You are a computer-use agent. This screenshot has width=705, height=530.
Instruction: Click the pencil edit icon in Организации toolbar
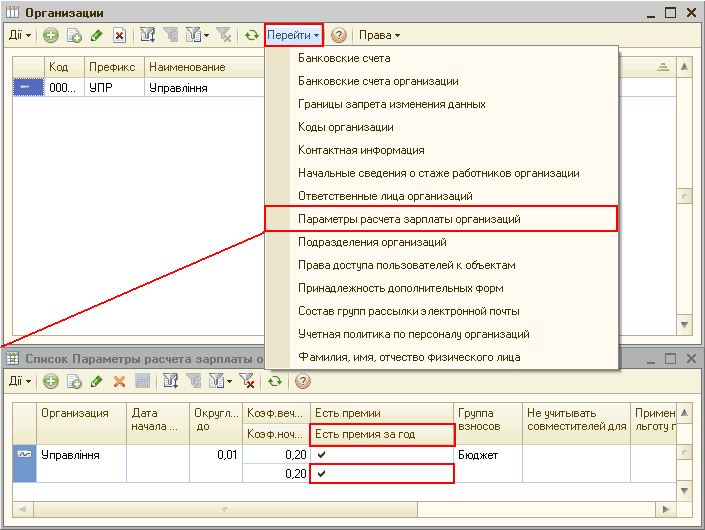[97, 36]
